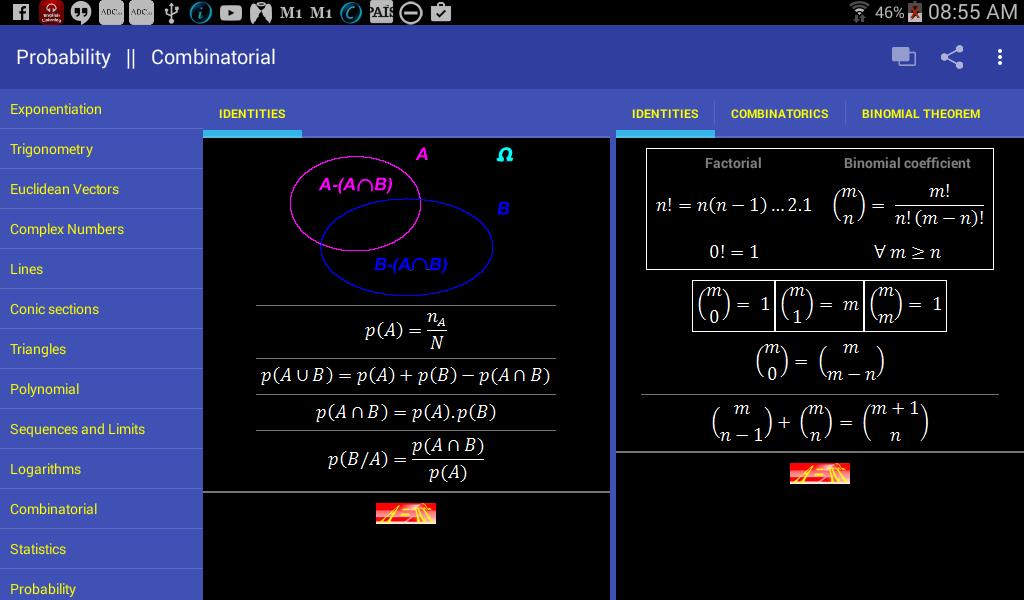Viewport: 1024px width, 600px height.
Task: Switch to the Combinatorics tab
Action: 779,114
